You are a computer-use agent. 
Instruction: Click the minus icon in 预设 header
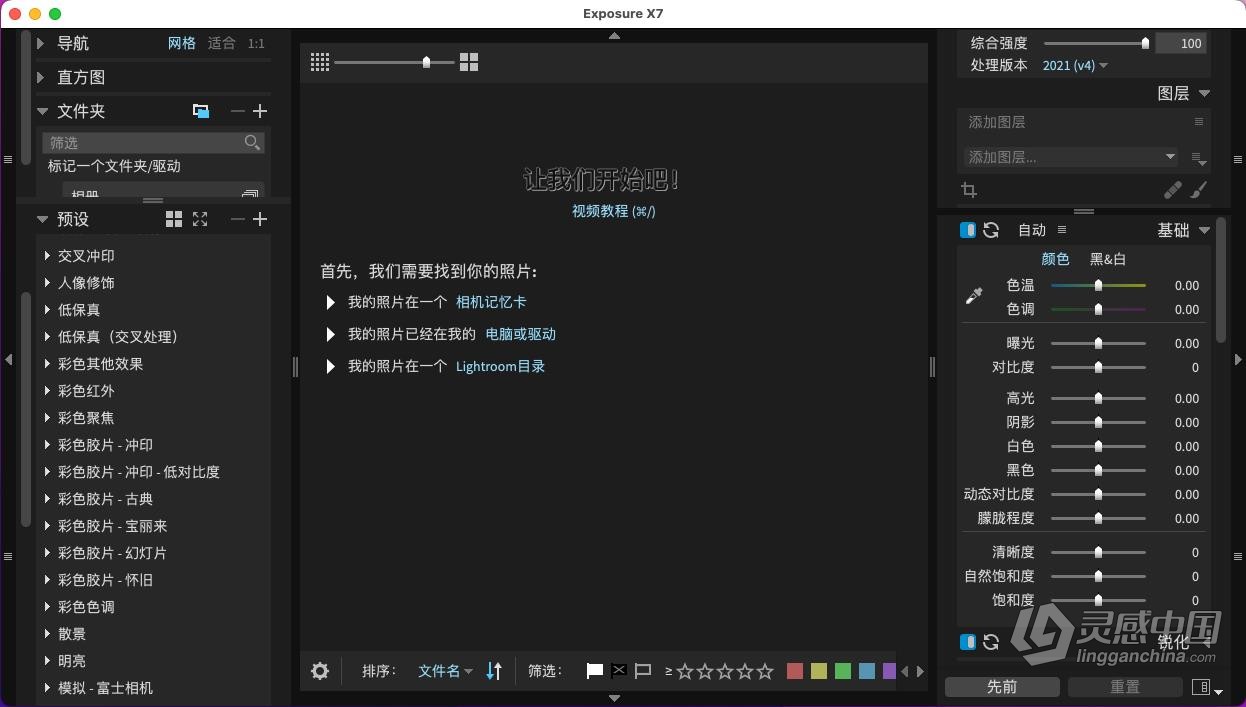point(237,219)
